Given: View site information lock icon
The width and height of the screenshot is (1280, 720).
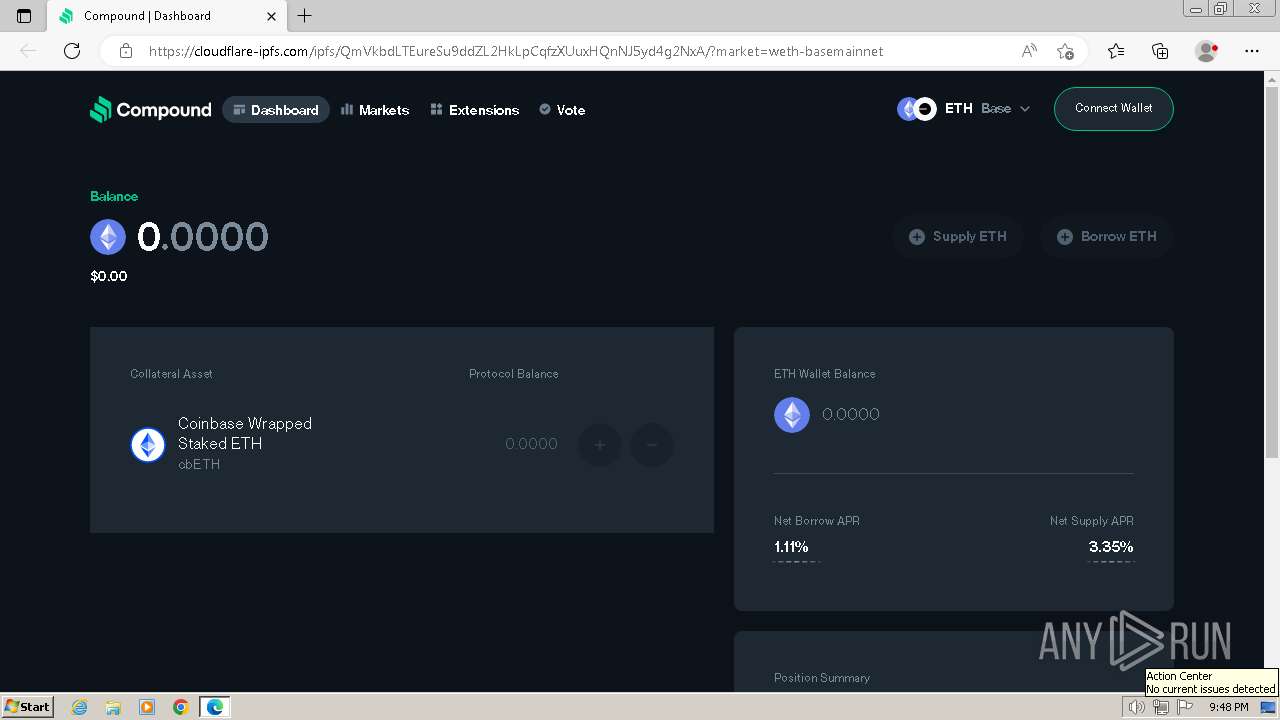Looking at the screenshot, I should click(x=125, y=51).
